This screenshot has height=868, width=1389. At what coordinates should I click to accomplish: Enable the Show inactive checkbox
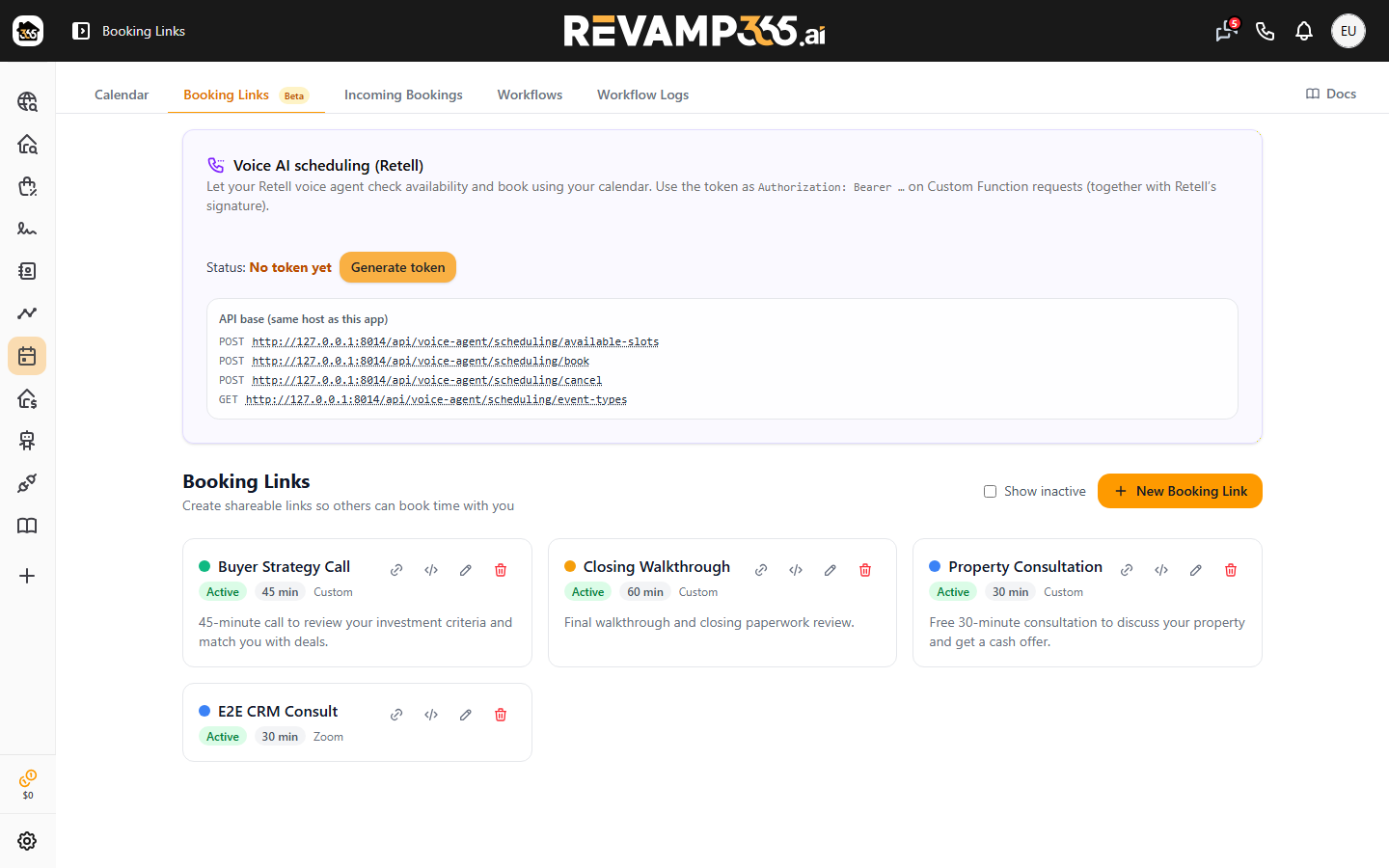[x=990, y=491]
